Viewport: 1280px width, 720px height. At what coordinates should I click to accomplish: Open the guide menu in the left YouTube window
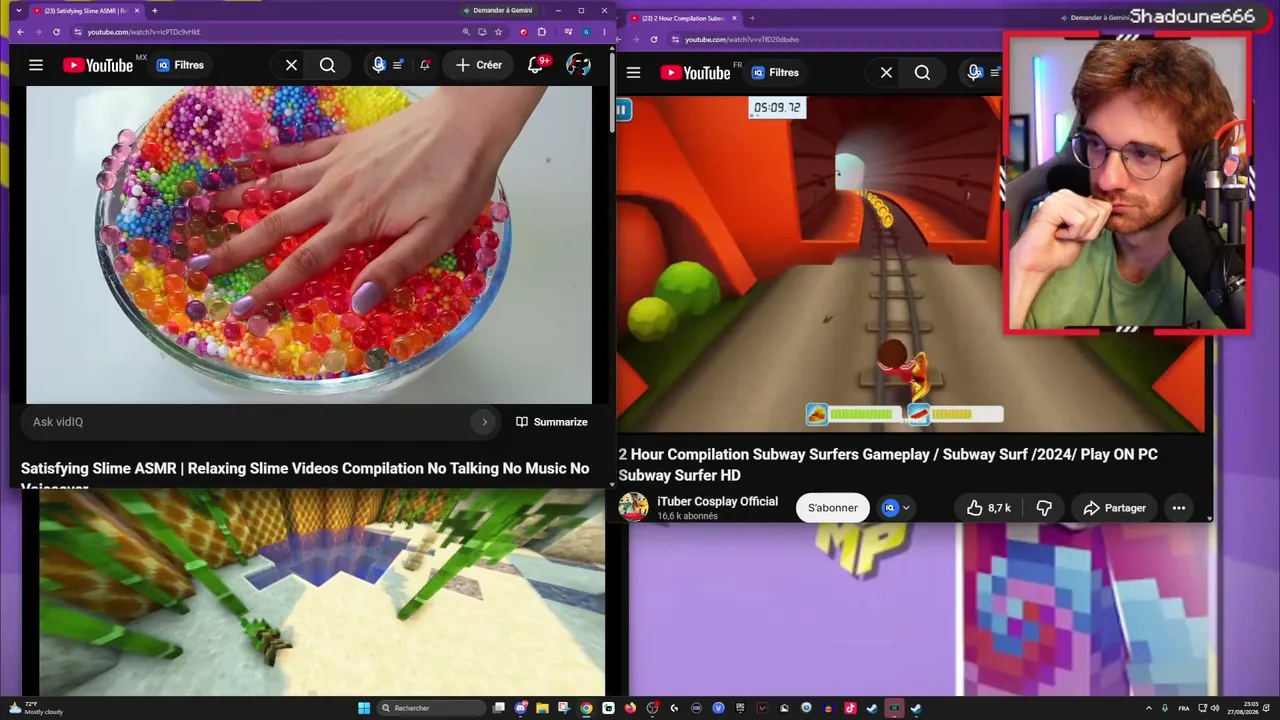tap(36, 65)
